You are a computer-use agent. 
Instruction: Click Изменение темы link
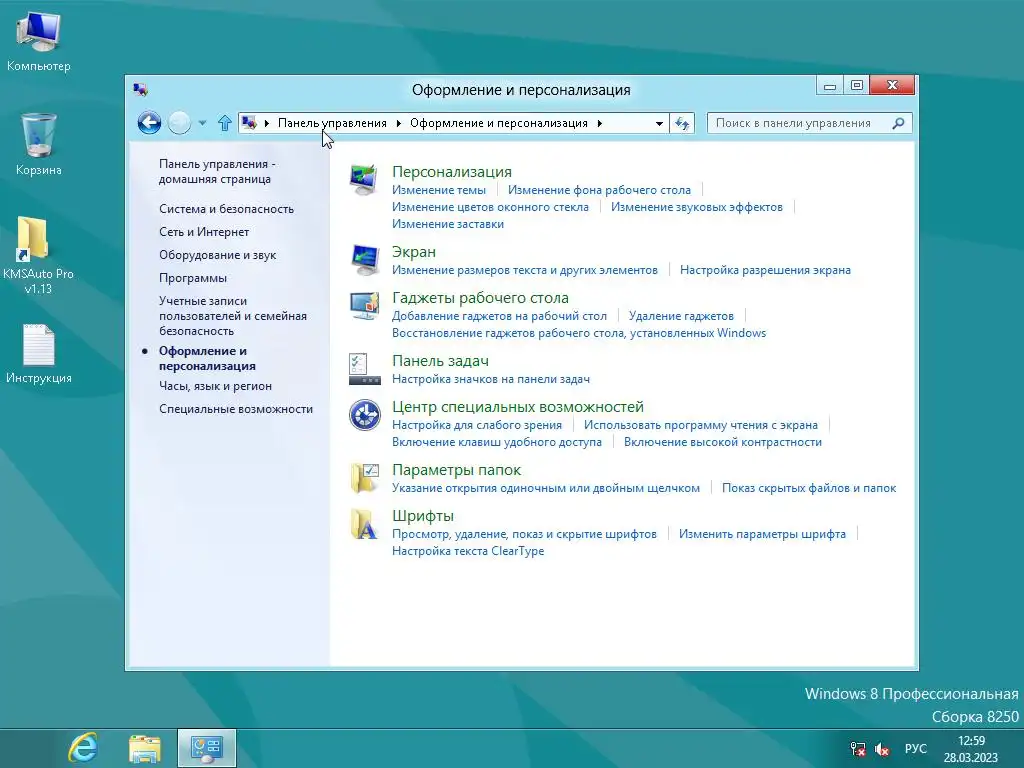point(439,190)
